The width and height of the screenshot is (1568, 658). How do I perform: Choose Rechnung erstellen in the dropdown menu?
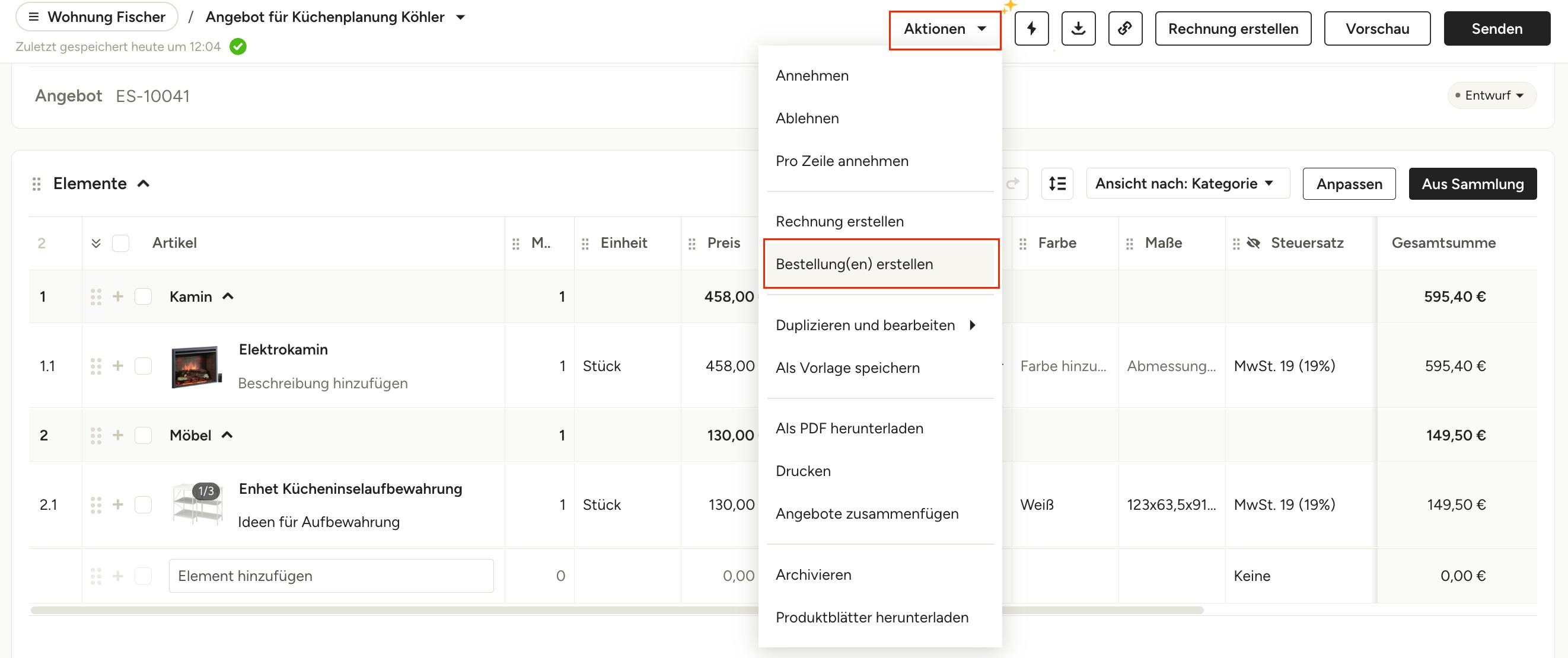[879, 222]
